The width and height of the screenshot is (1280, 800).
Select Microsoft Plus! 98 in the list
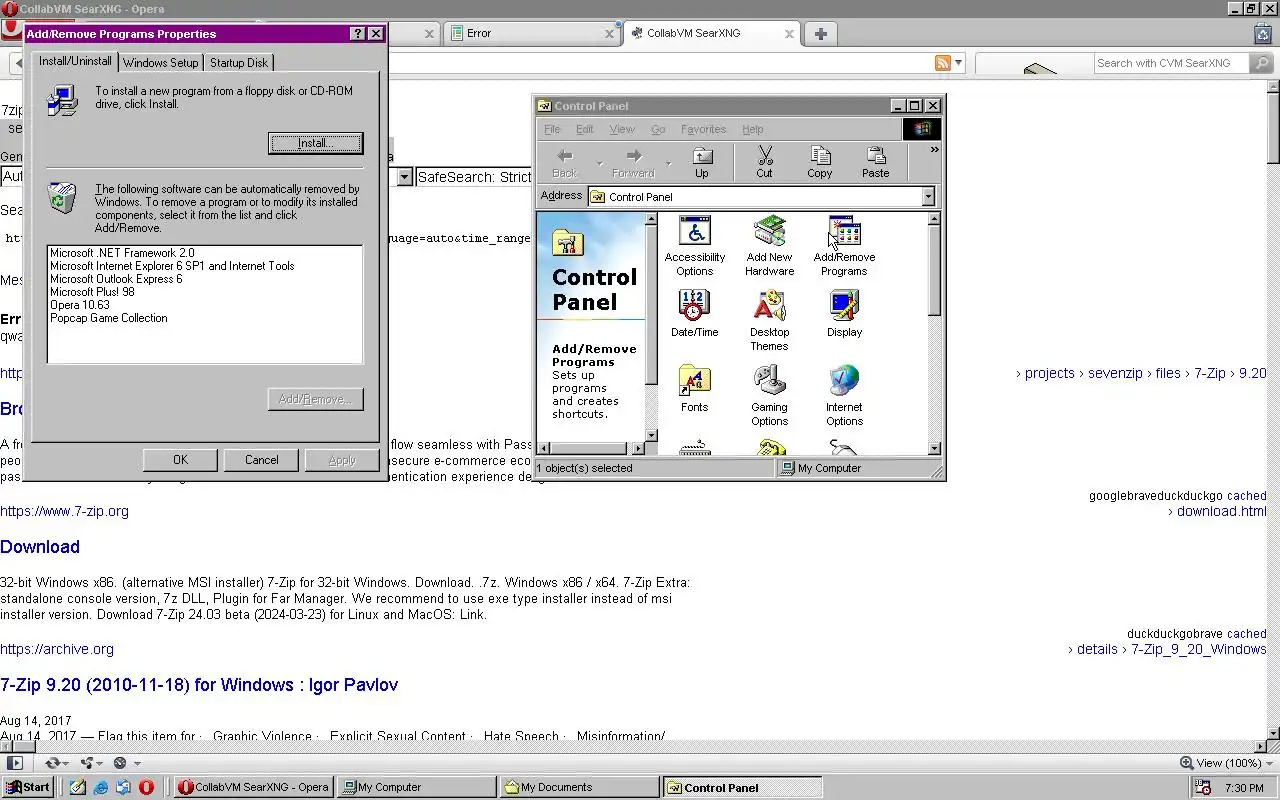(x=92, y=292)
